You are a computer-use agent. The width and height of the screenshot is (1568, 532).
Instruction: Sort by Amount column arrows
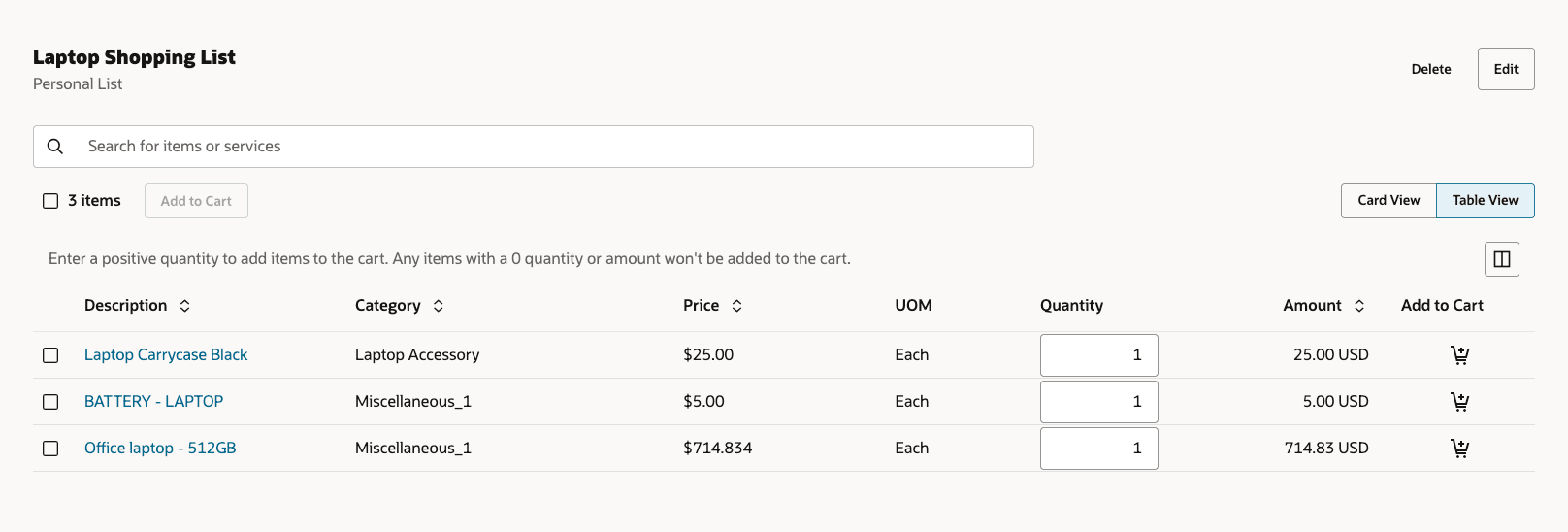[1359, 306]
